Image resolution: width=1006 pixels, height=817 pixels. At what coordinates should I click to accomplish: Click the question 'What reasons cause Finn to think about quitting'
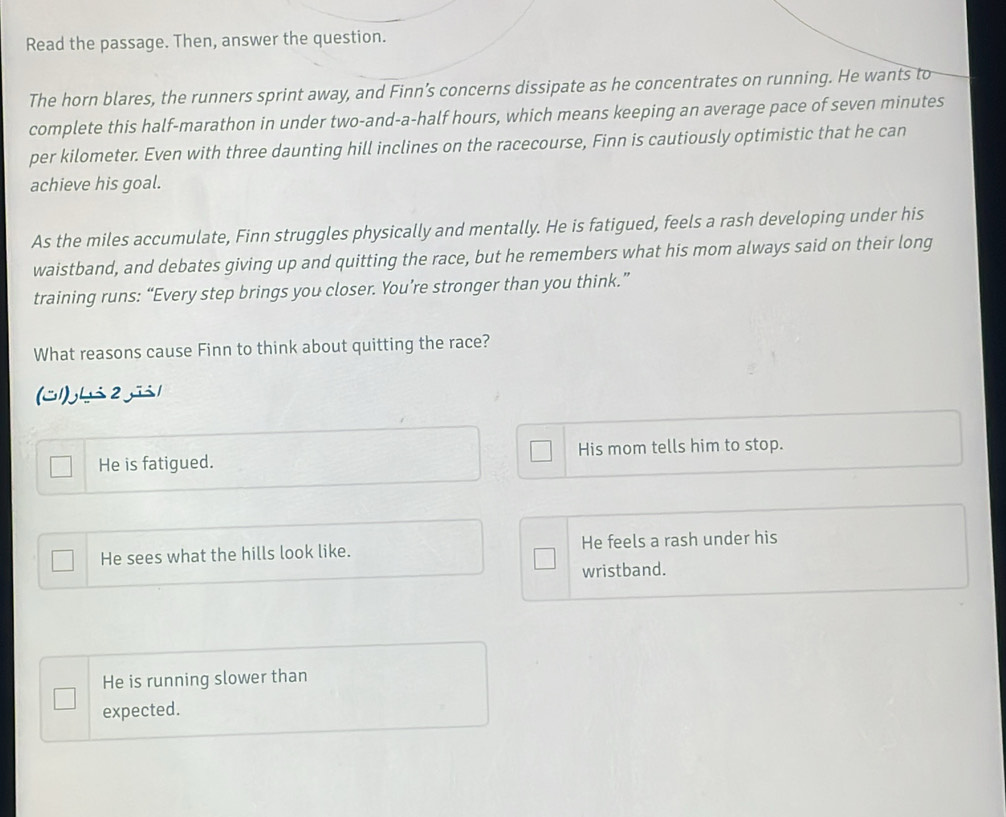pos(262,348)
